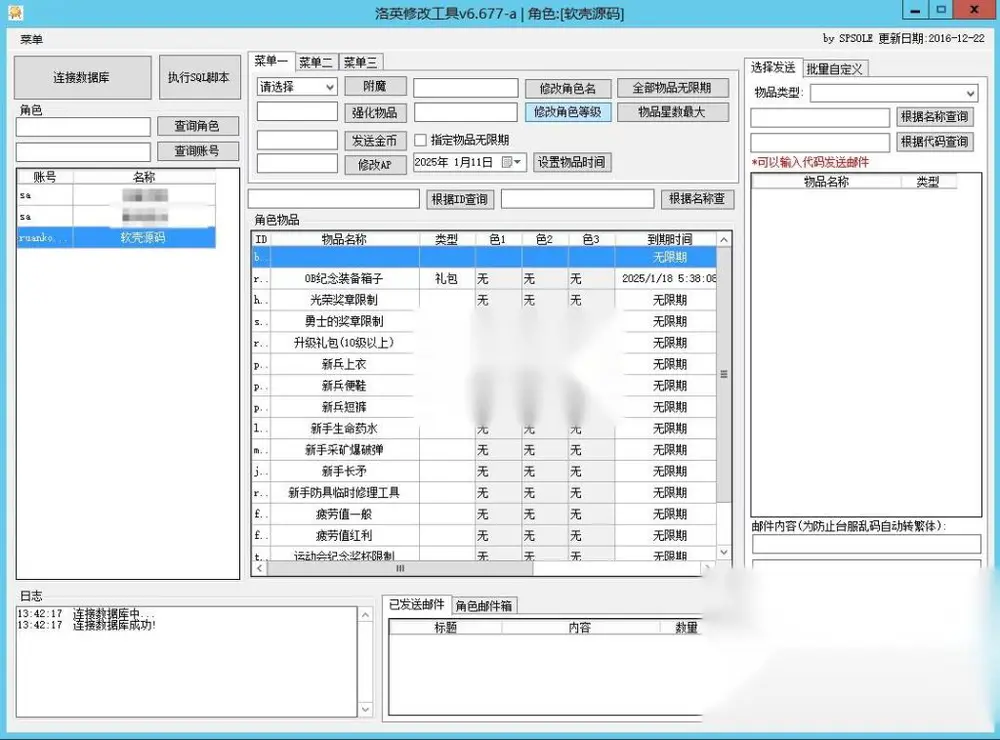Click the 根据ID查询 button
Screen dimensions: 1000x740
pyautogui.click(x=460, y=199)
